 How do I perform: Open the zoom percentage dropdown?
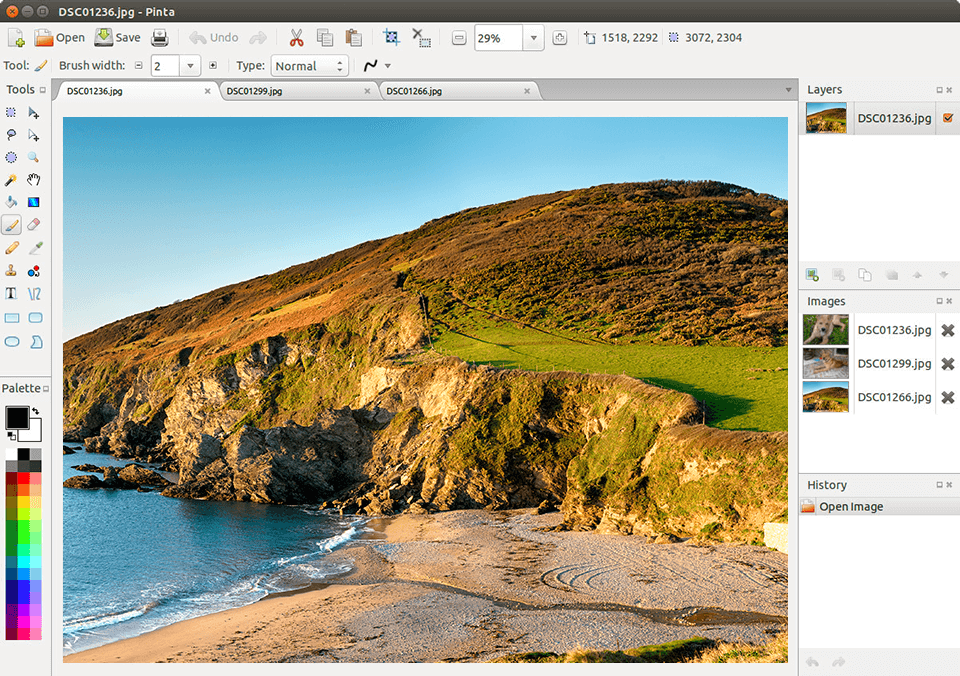pos(533,37)
